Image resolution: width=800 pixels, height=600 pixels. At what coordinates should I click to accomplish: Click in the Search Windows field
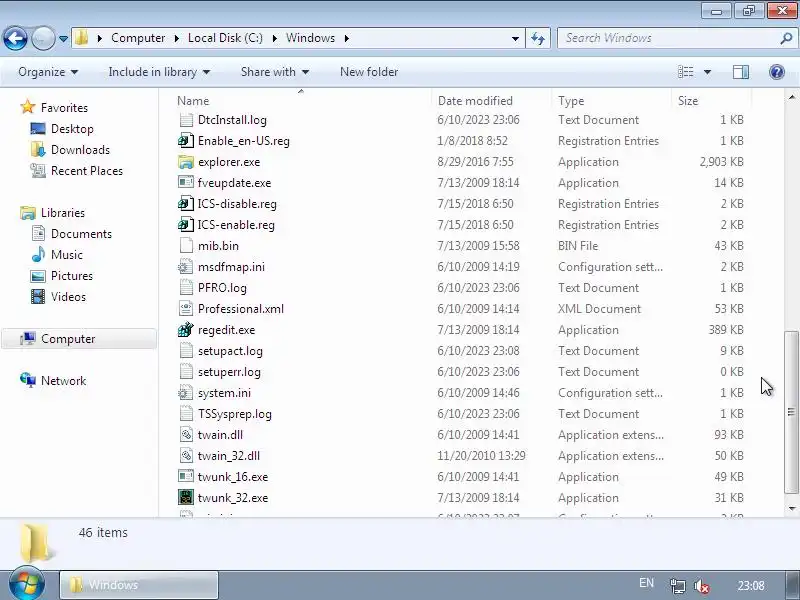pos(669,38)
